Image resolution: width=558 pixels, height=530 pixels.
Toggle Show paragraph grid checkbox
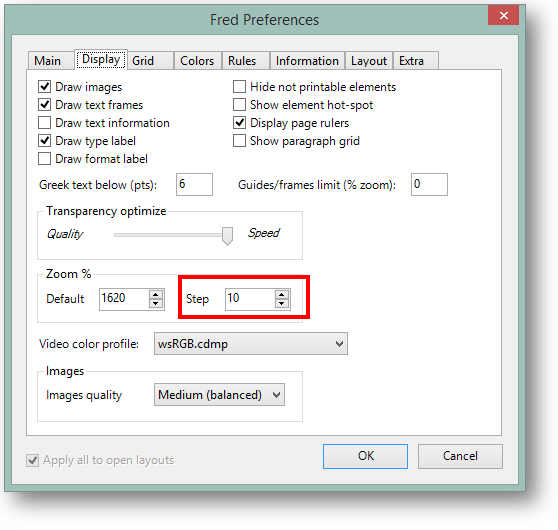click(x=239, y=141)
